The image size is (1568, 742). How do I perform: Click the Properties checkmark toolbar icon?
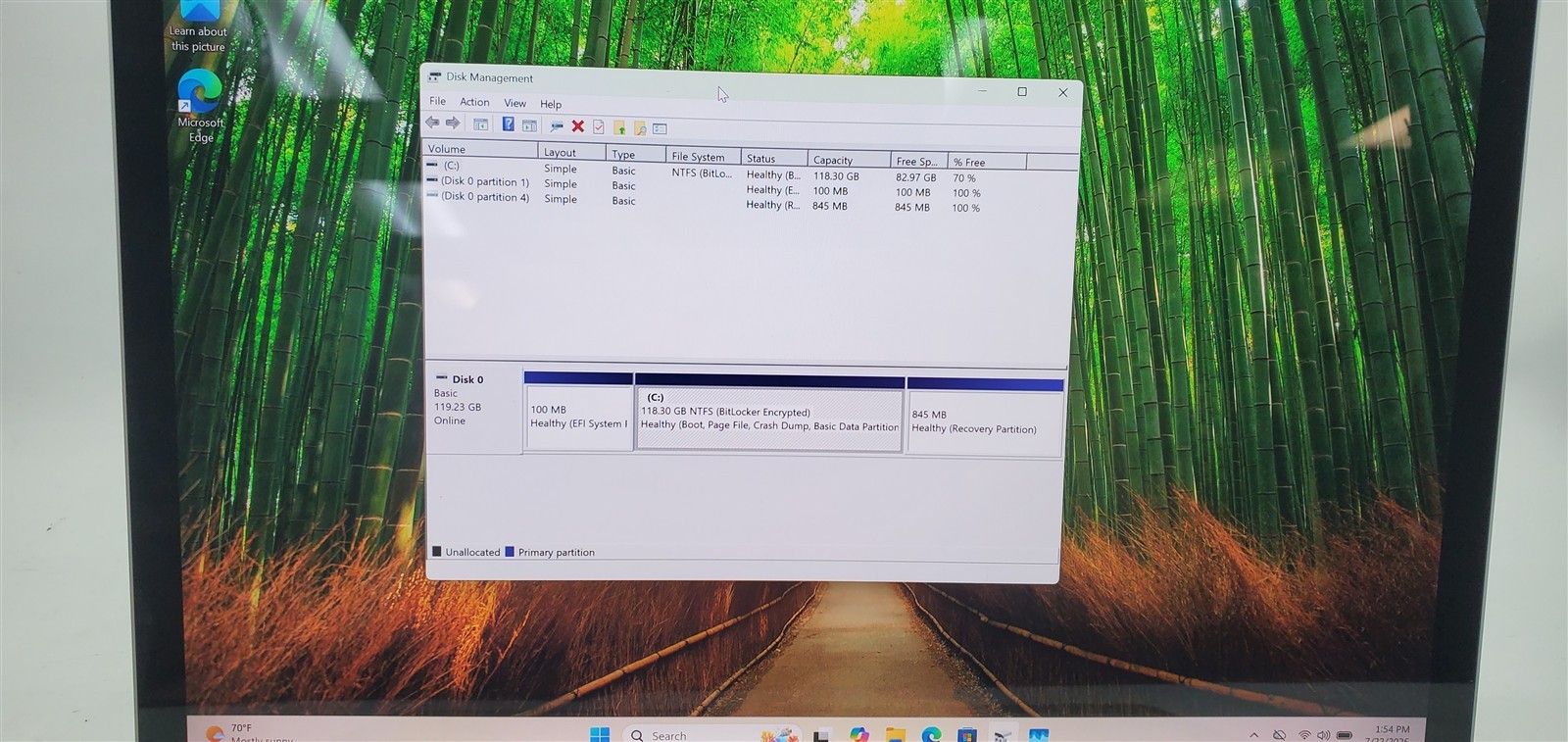pyautogui.click(x=599, y=127)
